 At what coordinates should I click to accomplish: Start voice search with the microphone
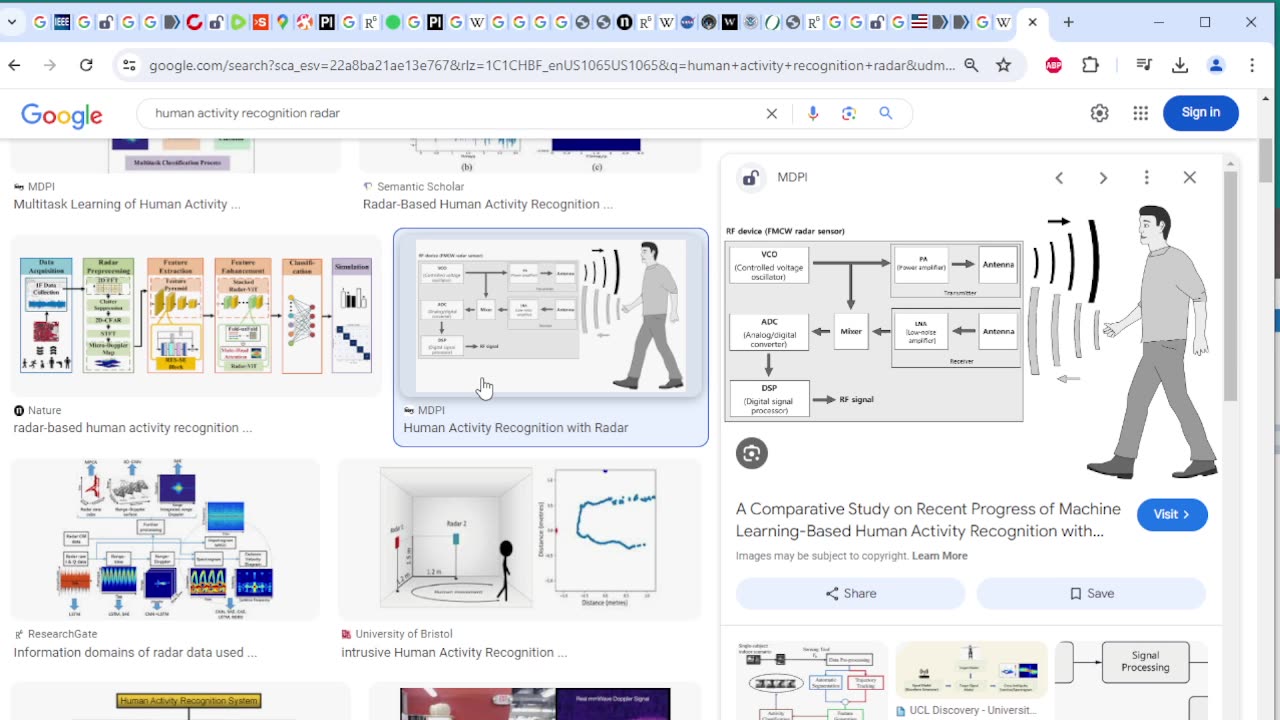click(x=813, y=113)
